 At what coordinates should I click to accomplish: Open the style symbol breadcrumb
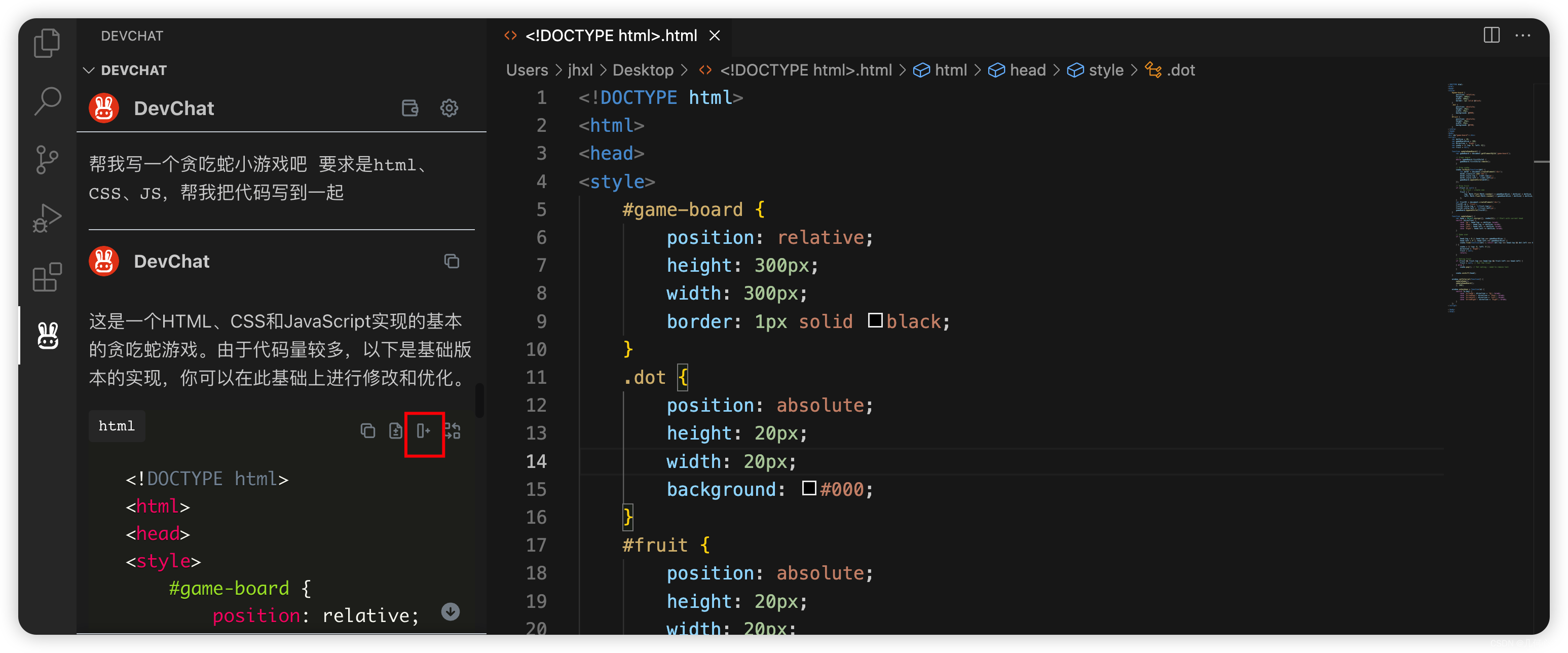click(1096, 70)
